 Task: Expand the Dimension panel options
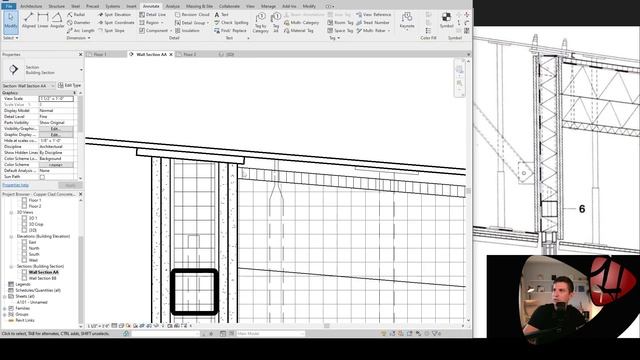tap(78, 38)
